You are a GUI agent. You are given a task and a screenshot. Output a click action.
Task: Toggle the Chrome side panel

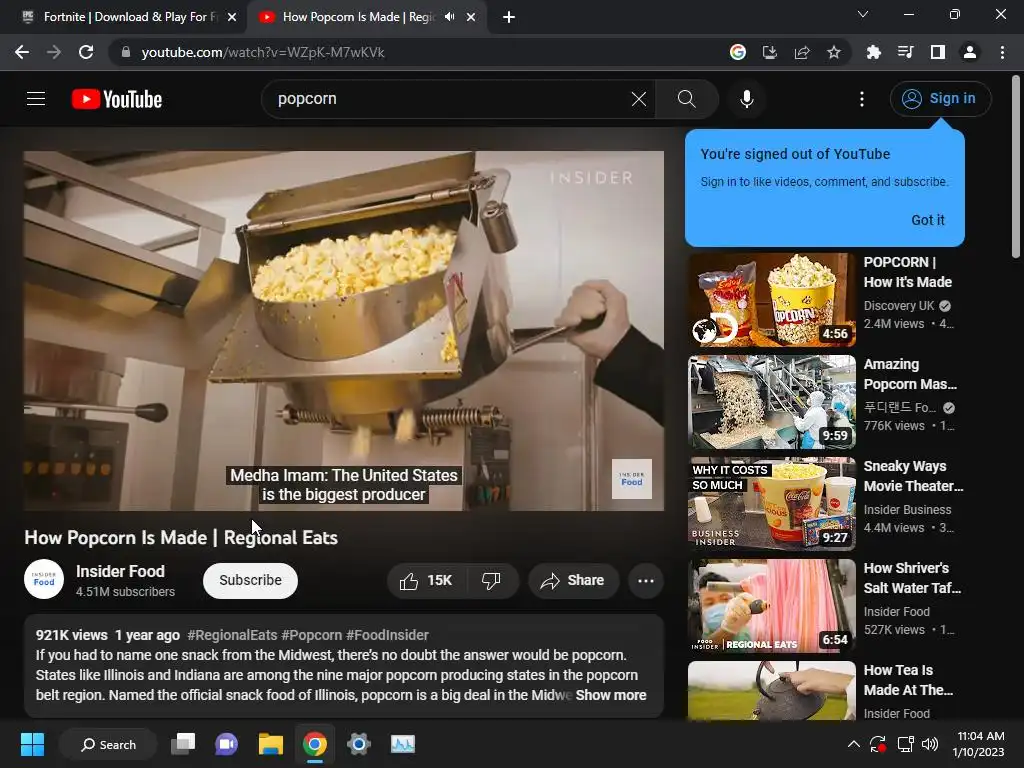(x=938, y=52)
